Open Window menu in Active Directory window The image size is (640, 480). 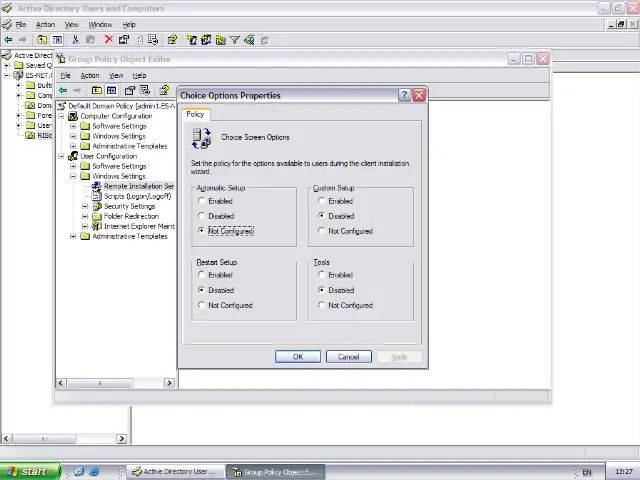point(100,24)
